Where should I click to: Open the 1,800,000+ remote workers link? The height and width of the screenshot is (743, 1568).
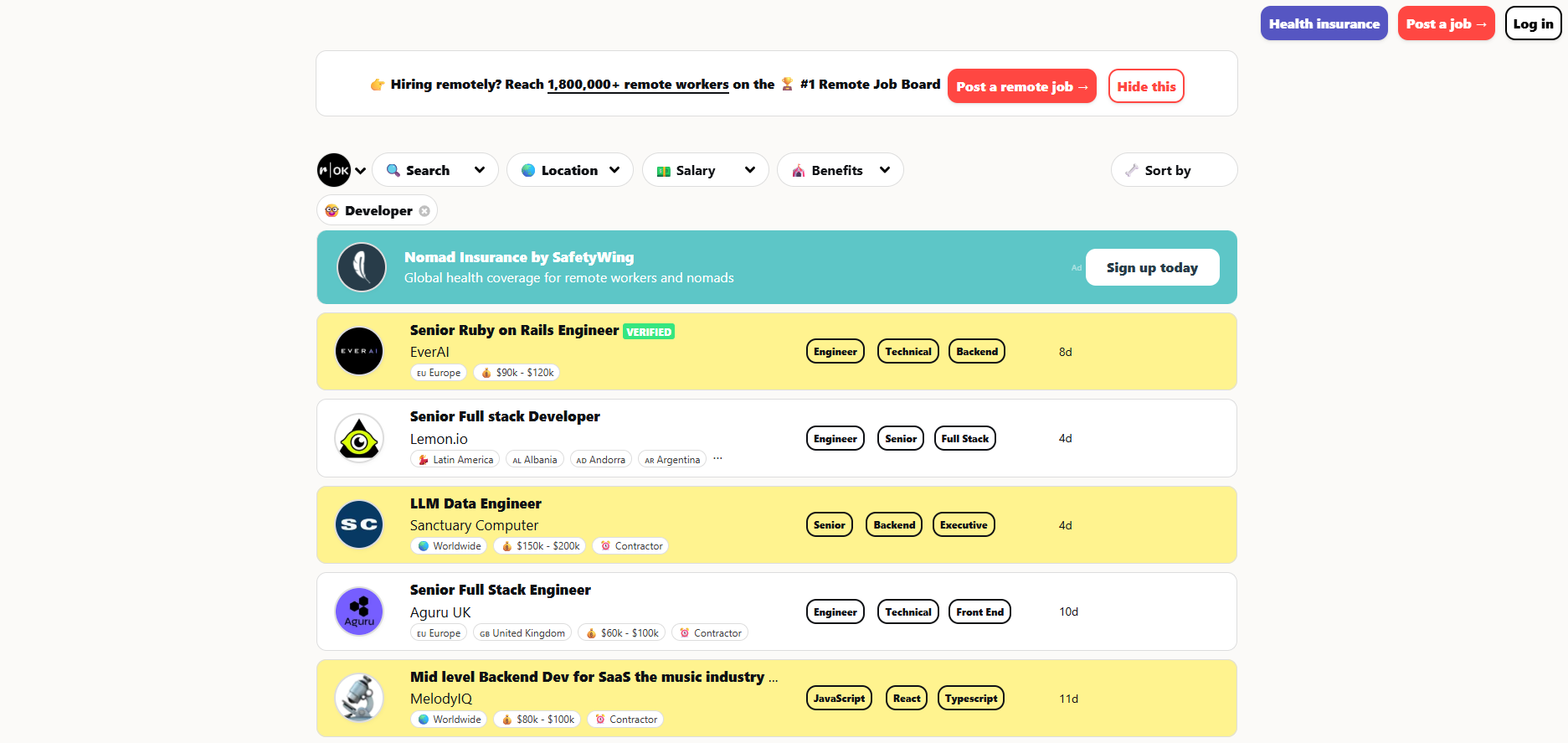tap(638, 85)
